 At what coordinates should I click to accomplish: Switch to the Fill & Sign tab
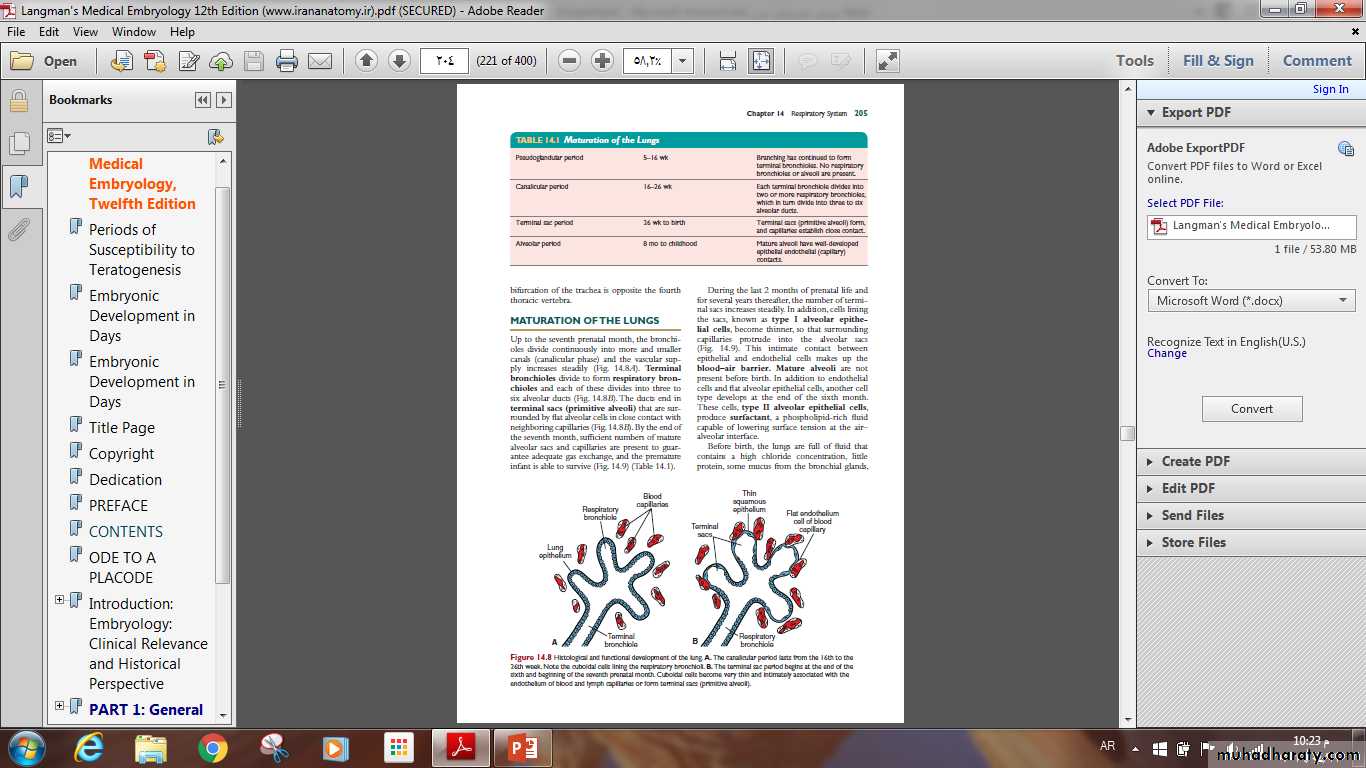(1218, 61)
